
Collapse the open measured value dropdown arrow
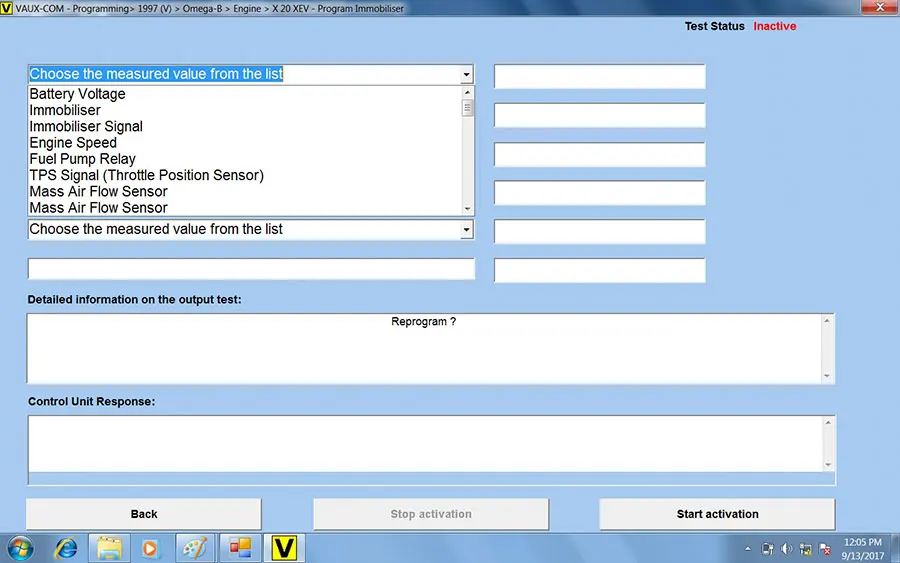(466, 74)
